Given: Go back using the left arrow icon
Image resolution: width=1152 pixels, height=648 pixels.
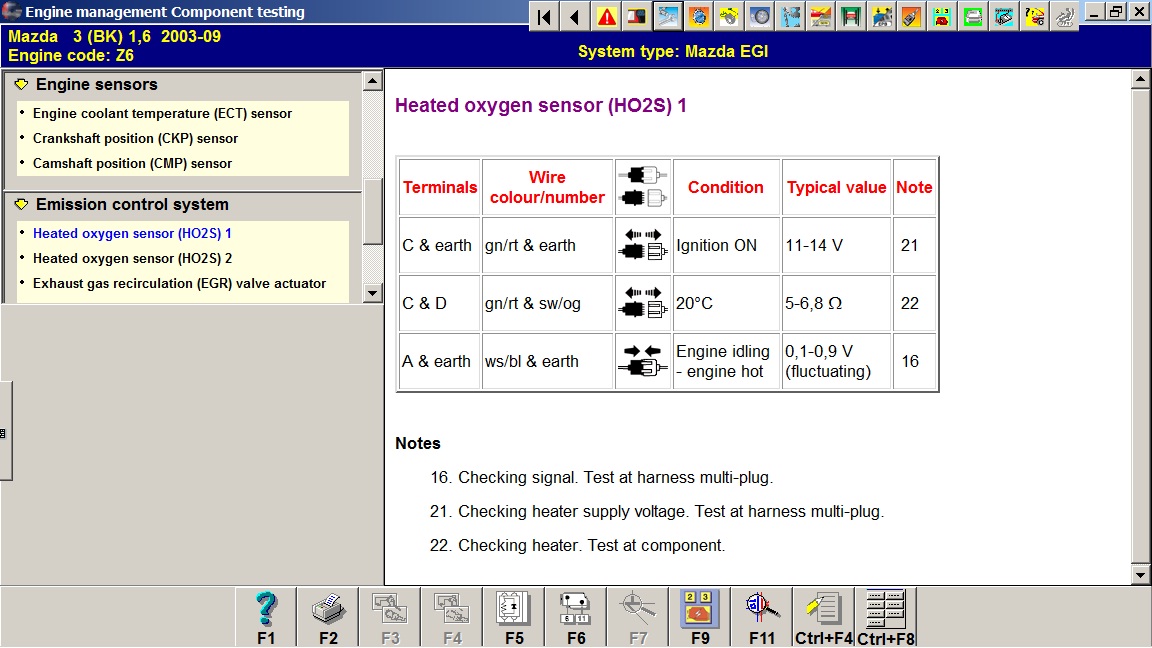Looking at the screenshot, I should tap(575, 16).
